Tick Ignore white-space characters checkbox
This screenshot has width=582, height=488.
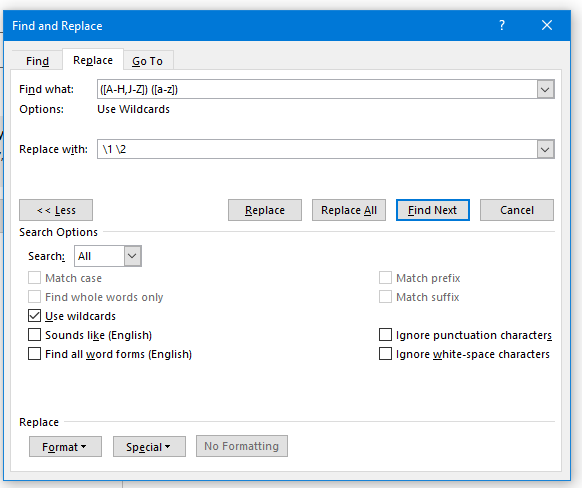(x=385, y=354)
